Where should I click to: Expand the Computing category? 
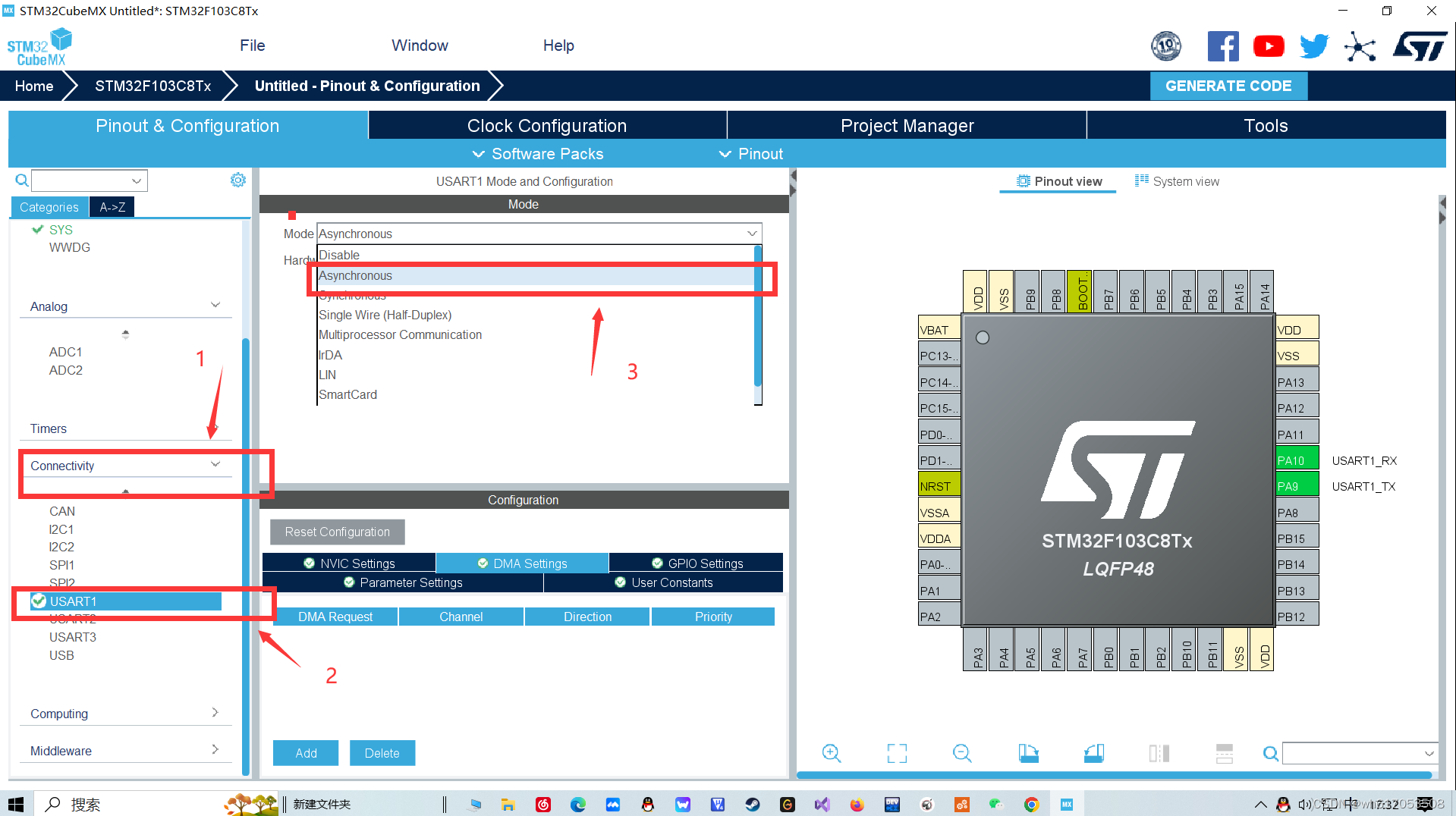215,713
